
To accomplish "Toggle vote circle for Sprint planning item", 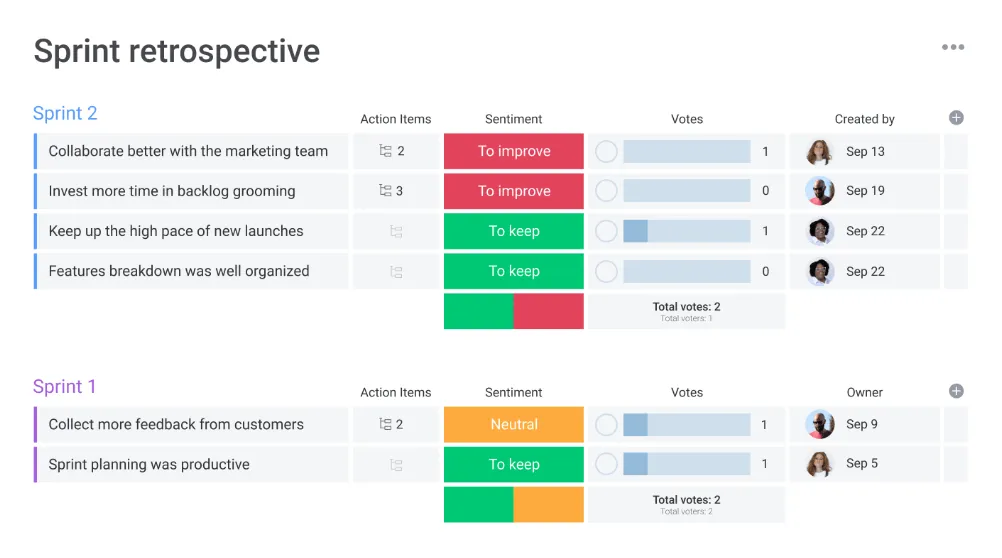I will pyautogui.click(x=606, y=464).
